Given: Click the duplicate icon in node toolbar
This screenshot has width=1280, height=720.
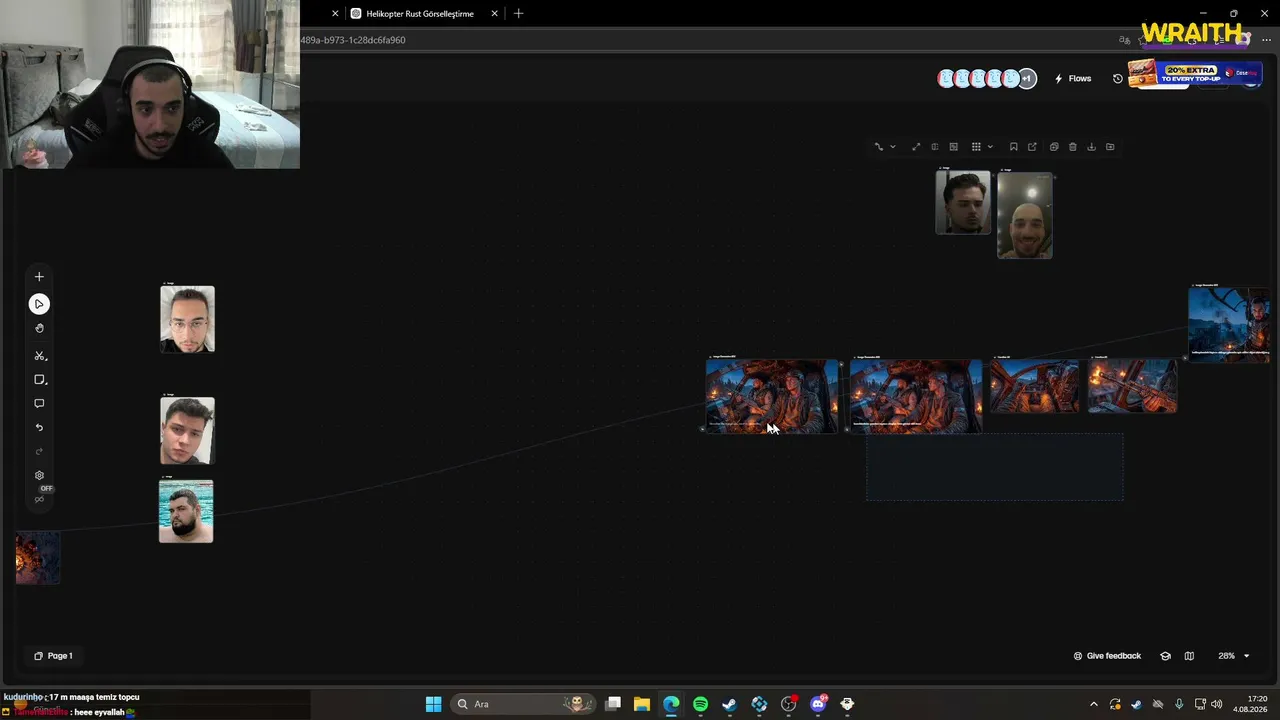Looking at the screenshot, I should (1054, 147).
